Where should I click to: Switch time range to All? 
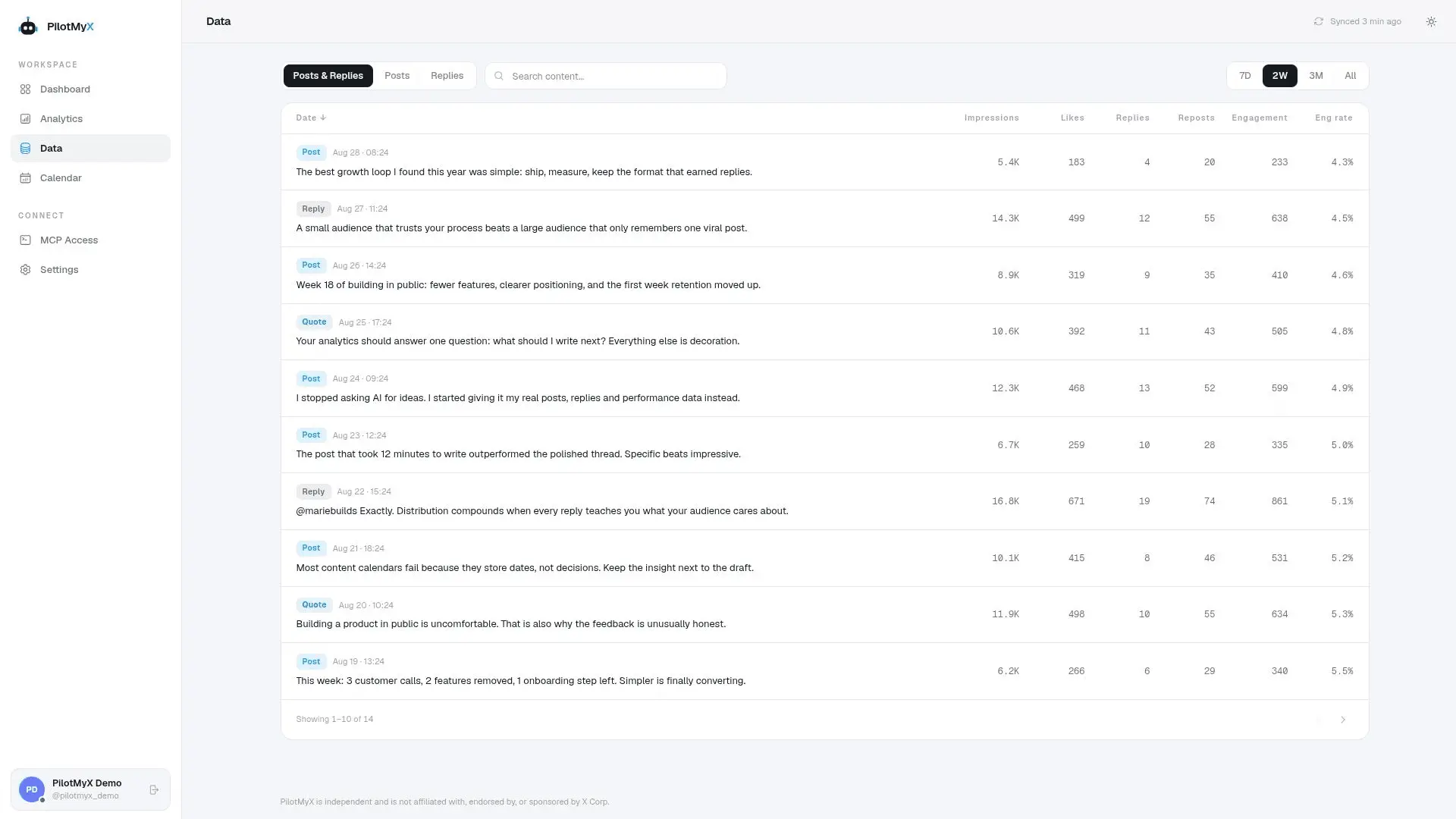[1350, 76]
